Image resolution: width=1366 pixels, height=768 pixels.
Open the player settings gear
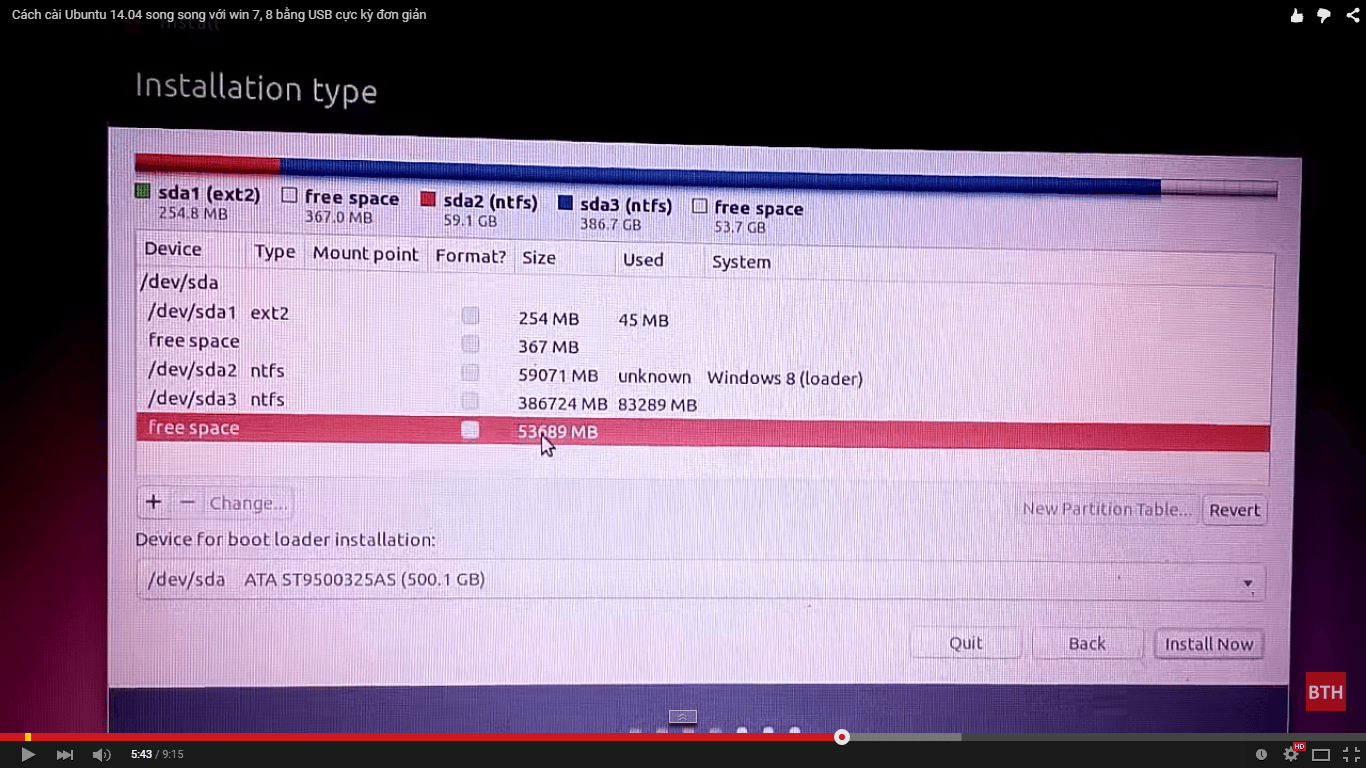(1291, 754)
